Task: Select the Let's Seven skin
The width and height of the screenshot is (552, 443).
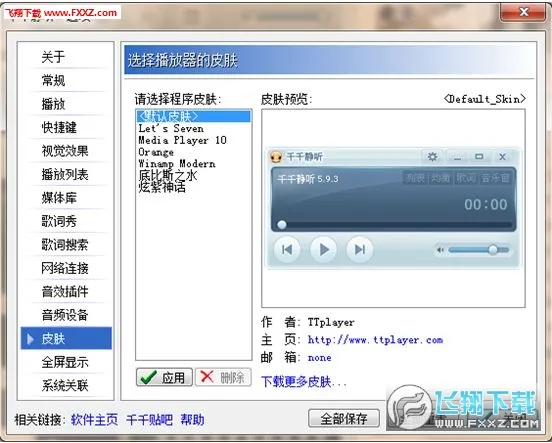Action: point(171,128)
